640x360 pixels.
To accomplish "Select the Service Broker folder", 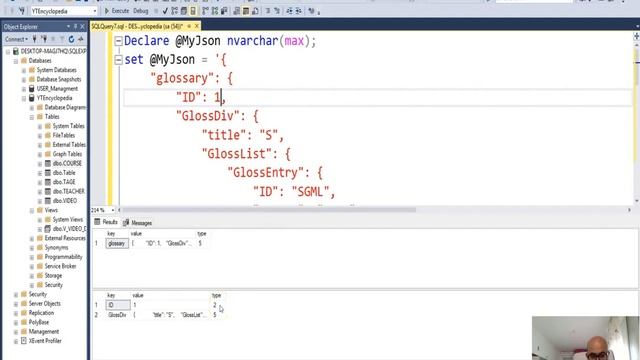I will 60,266.
